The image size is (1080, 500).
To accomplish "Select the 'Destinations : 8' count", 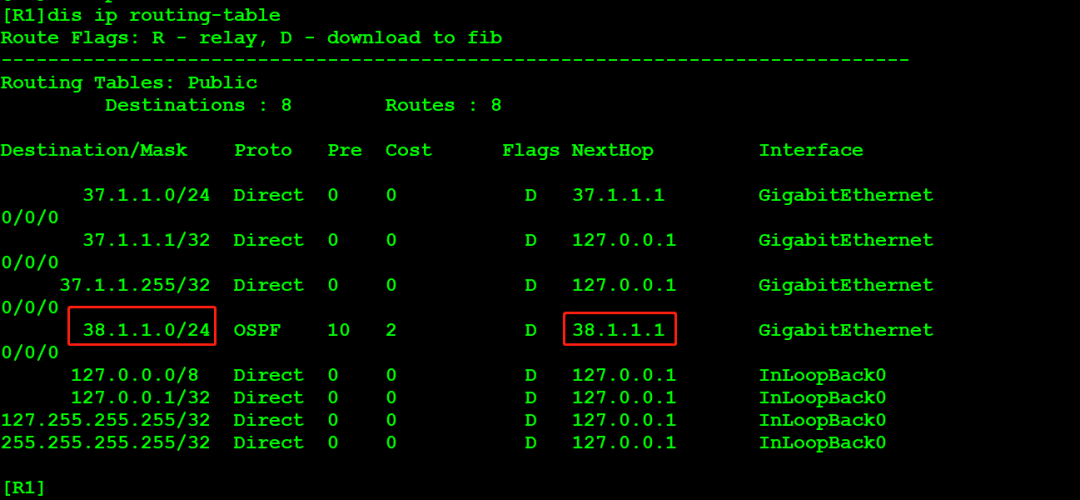I will pos(198,105).
